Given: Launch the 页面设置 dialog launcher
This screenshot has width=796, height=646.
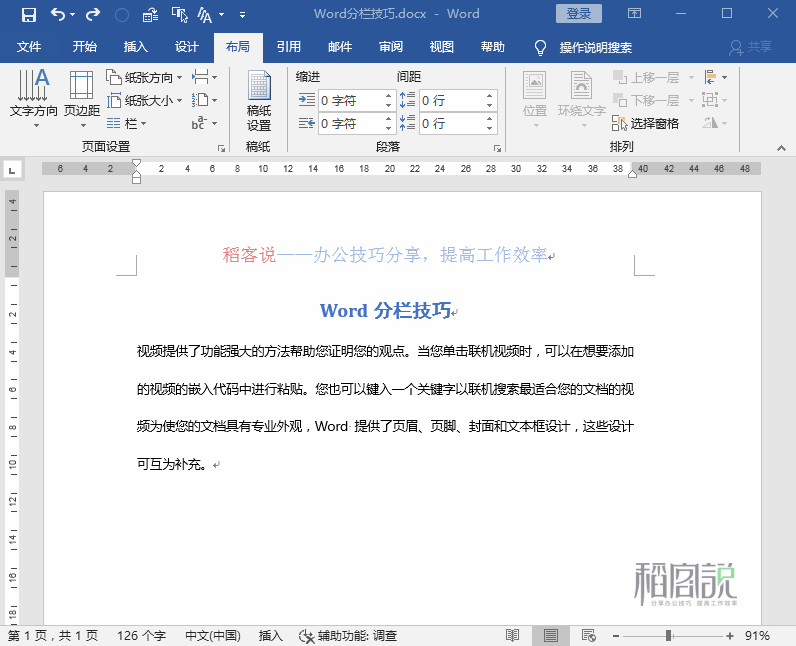Looking at the screenshot, I should [x=221, y=148].
